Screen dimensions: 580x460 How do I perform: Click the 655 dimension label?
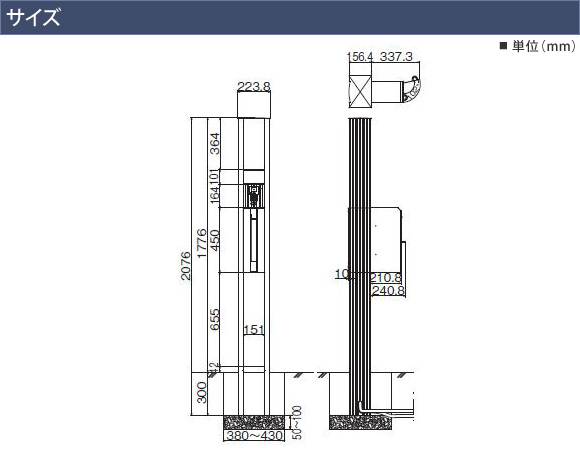(215, 319)
